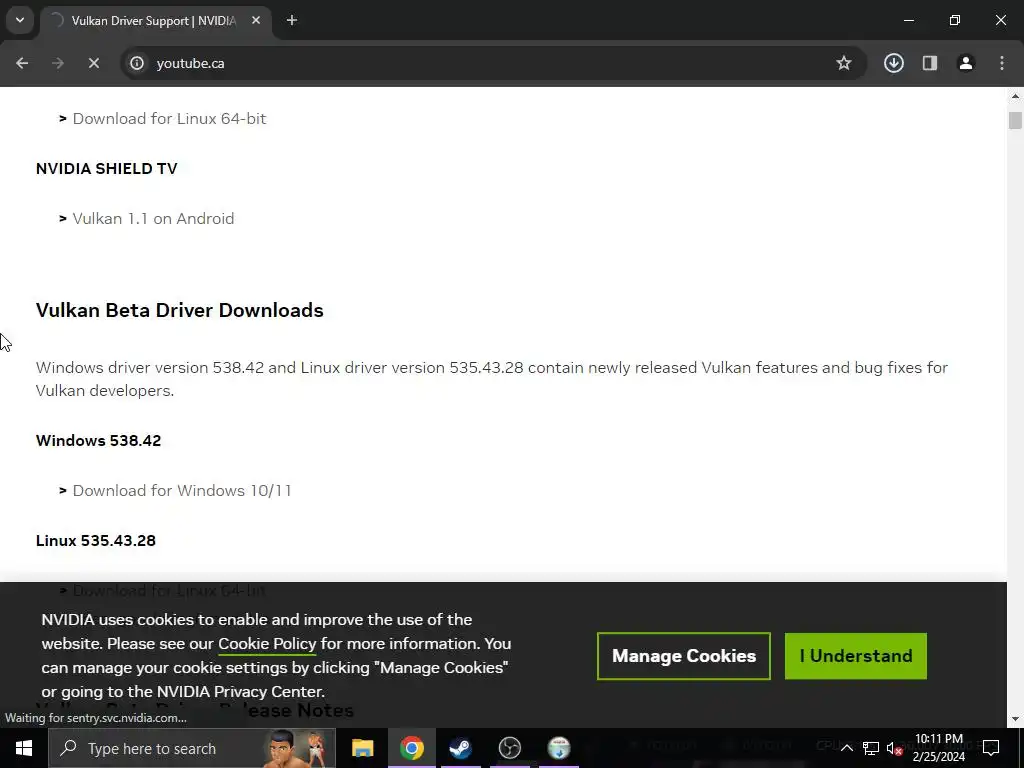
Task: Open Download for Linux 64-bit link at top
Action: 169,119
